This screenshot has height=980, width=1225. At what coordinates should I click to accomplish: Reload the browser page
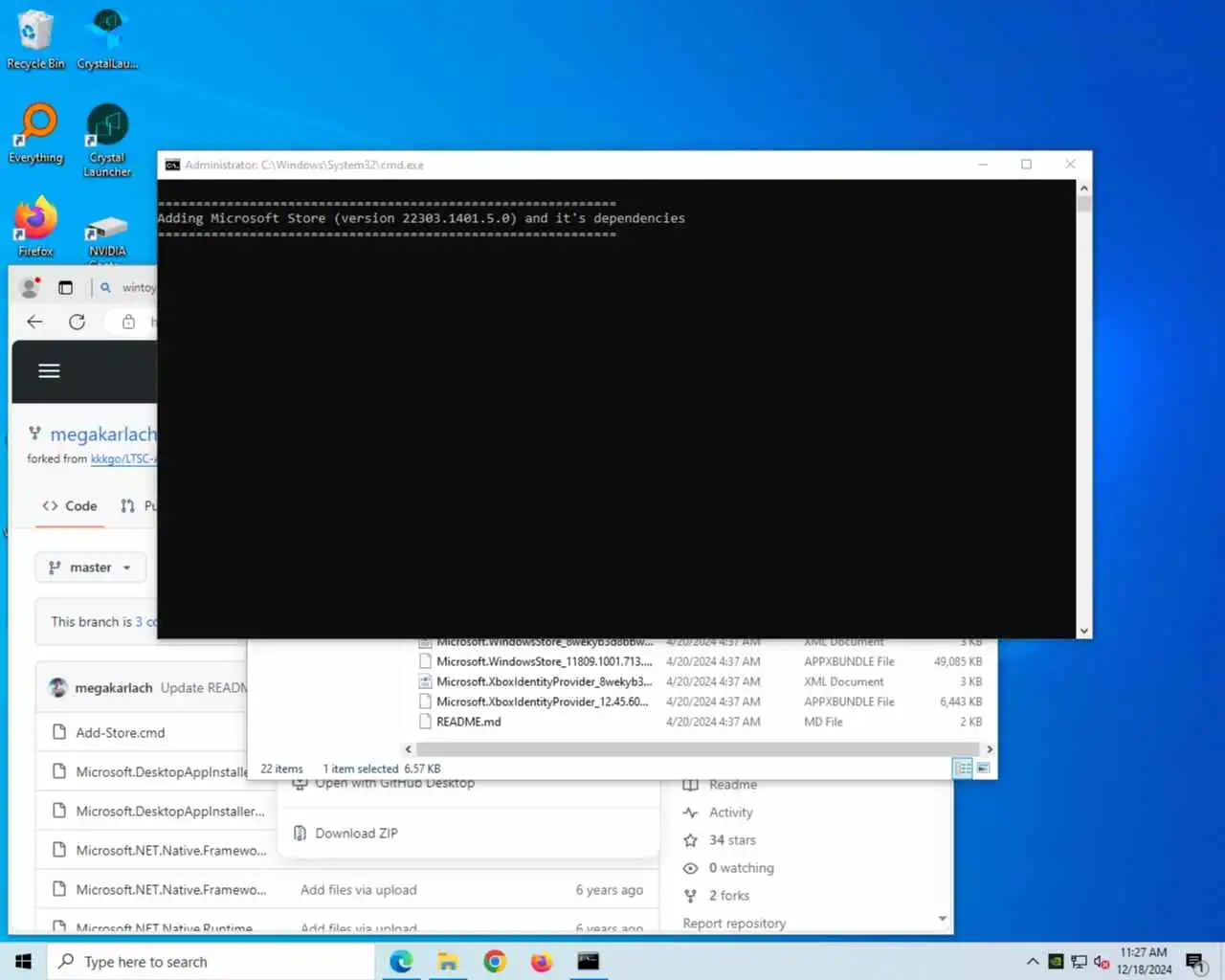pos(77,322)
